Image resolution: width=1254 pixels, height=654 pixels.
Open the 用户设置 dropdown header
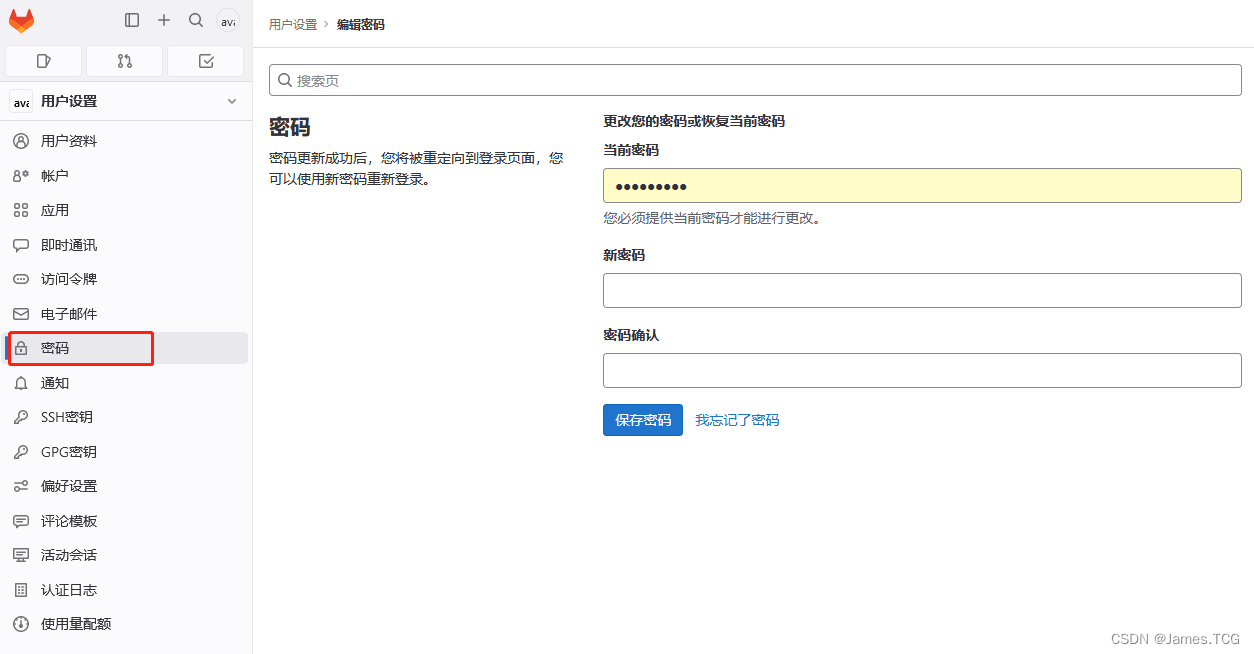tap(69, 101)
